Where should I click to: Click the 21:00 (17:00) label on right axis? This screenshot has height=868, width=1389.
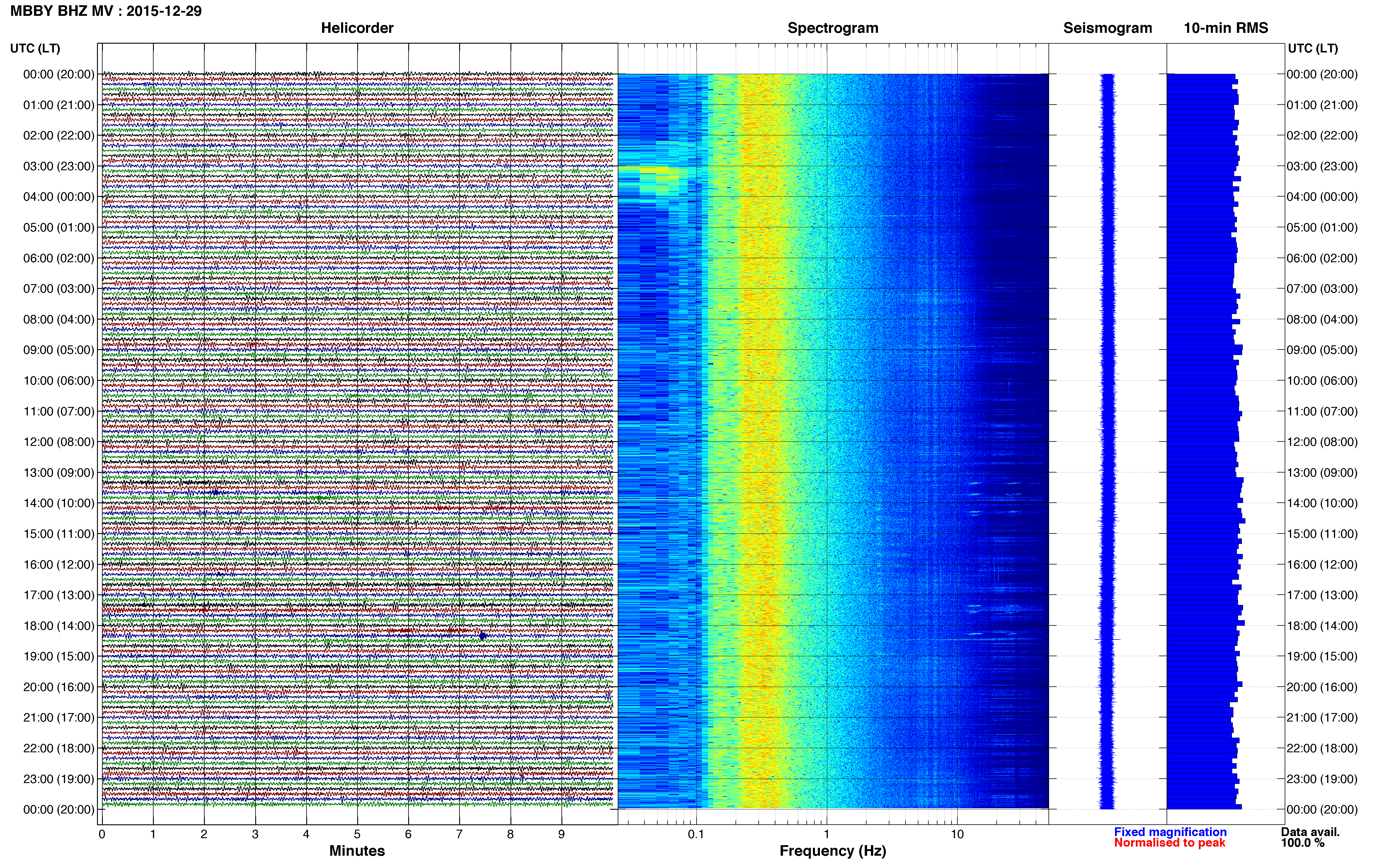click(1322, 718)
